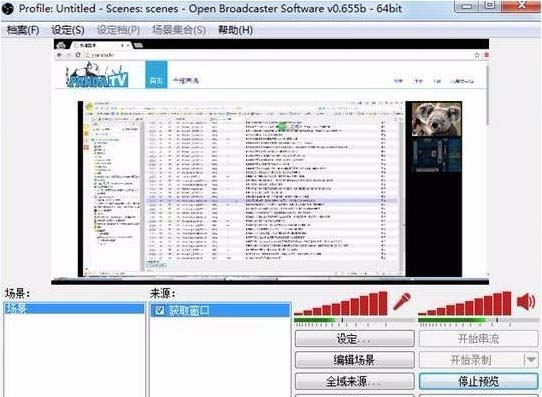The height and width of the screenshot is (397, 542).
Task: Click the OBS logo in title bar
Action: point(7,8)
